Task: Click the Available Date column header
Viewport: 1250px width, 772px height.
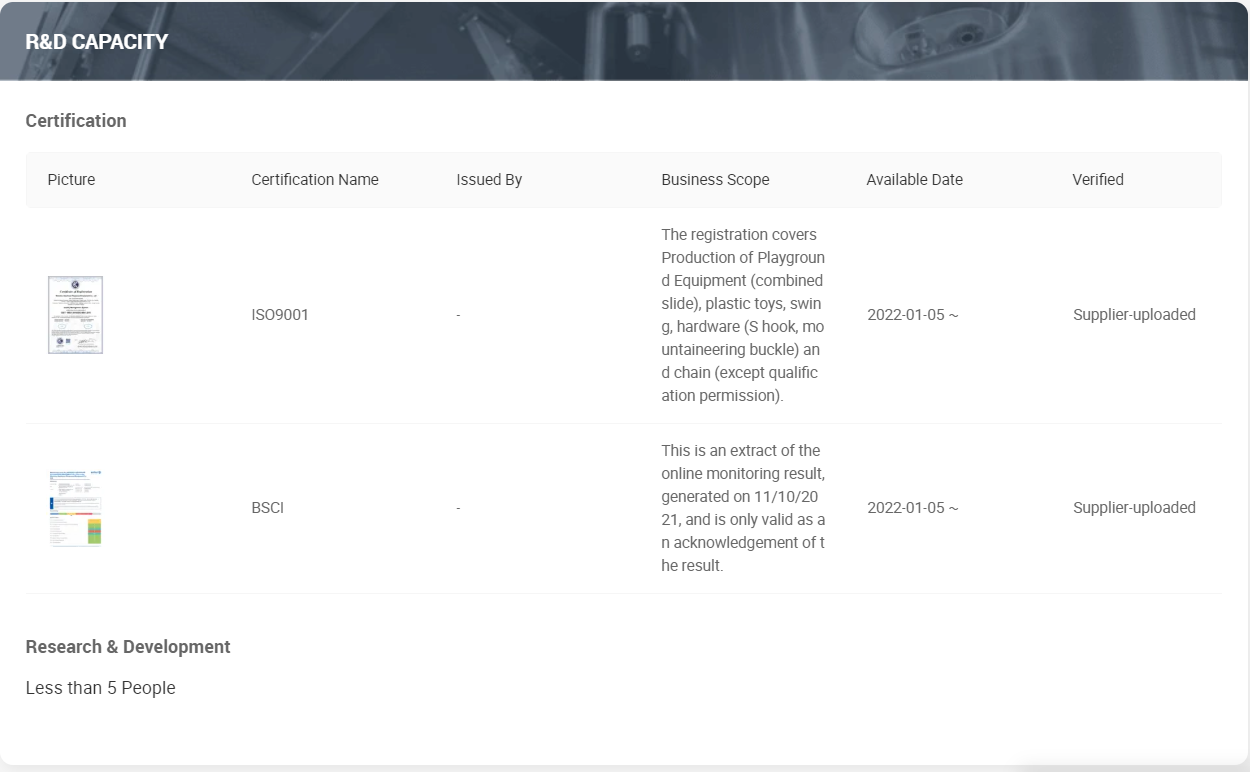Action: (x=914, y=180)
